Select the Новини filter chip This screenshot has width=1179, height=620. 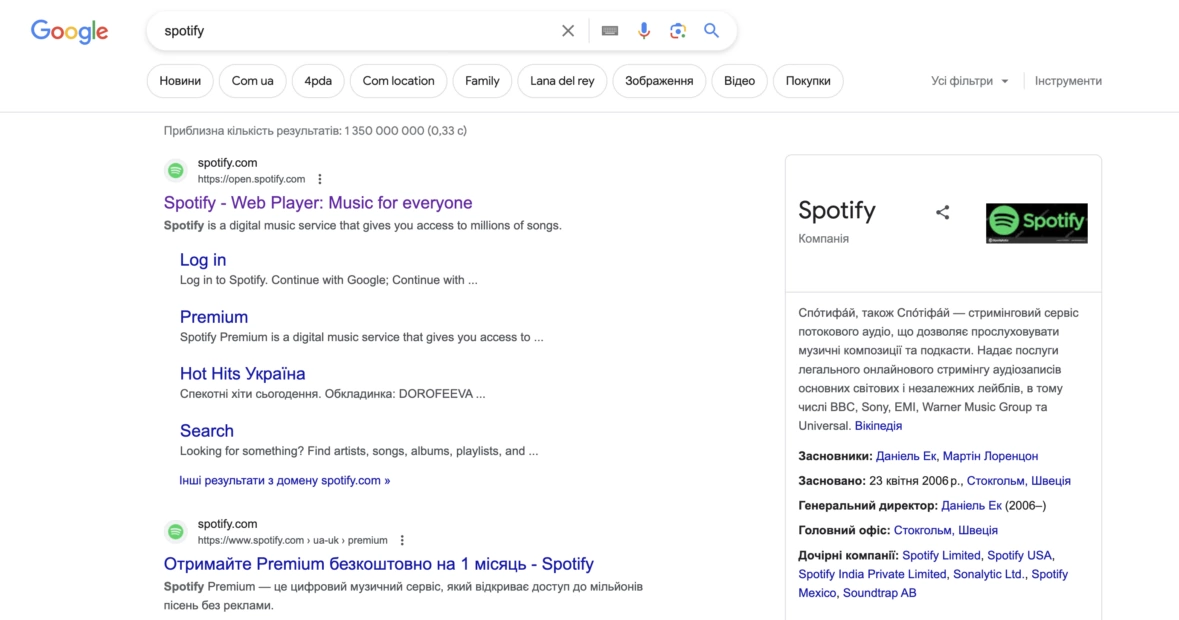click(180, 81)
